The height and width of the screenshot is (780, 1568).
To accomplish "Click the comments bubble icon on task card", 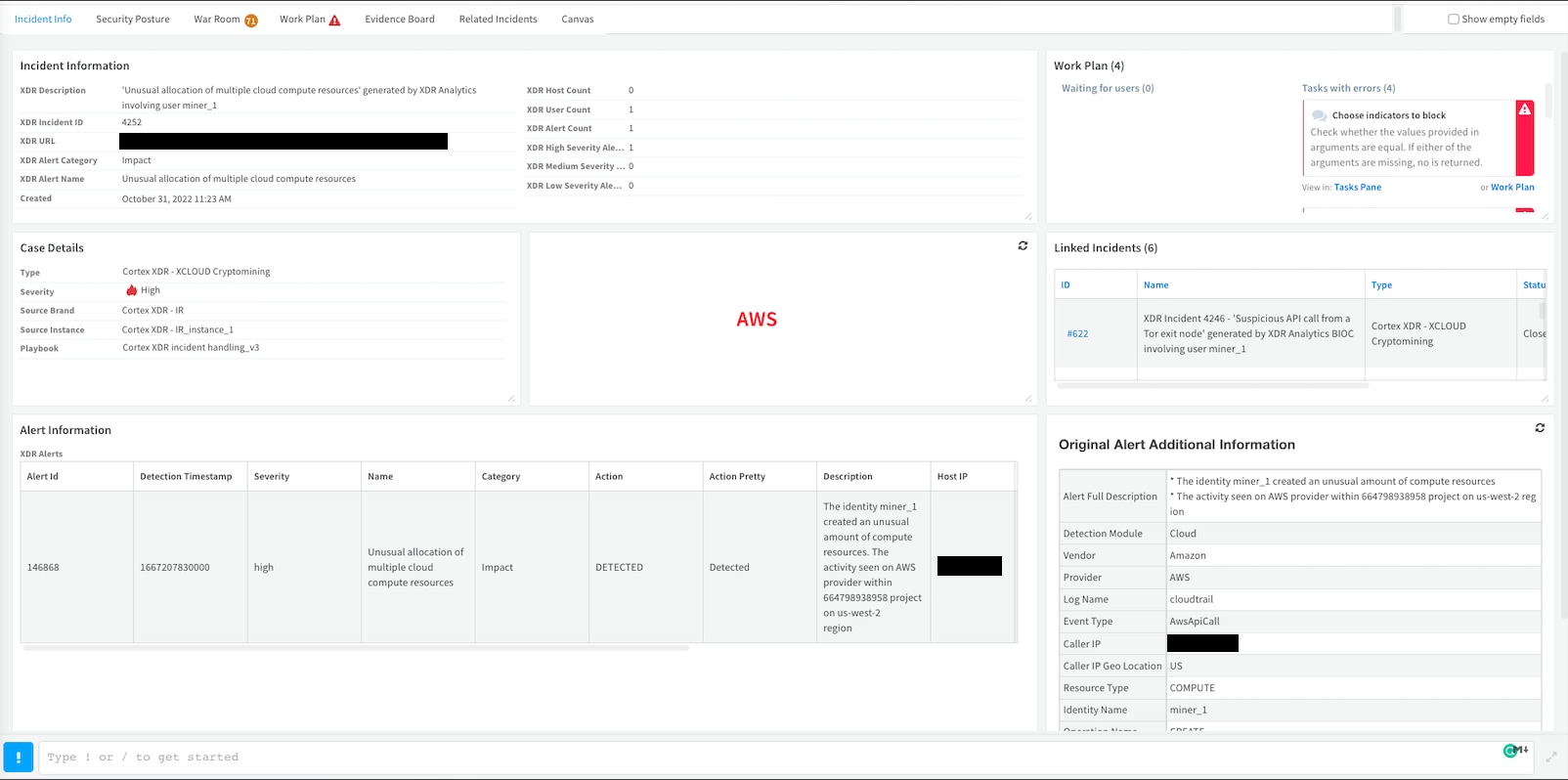I will (1320, 115).
